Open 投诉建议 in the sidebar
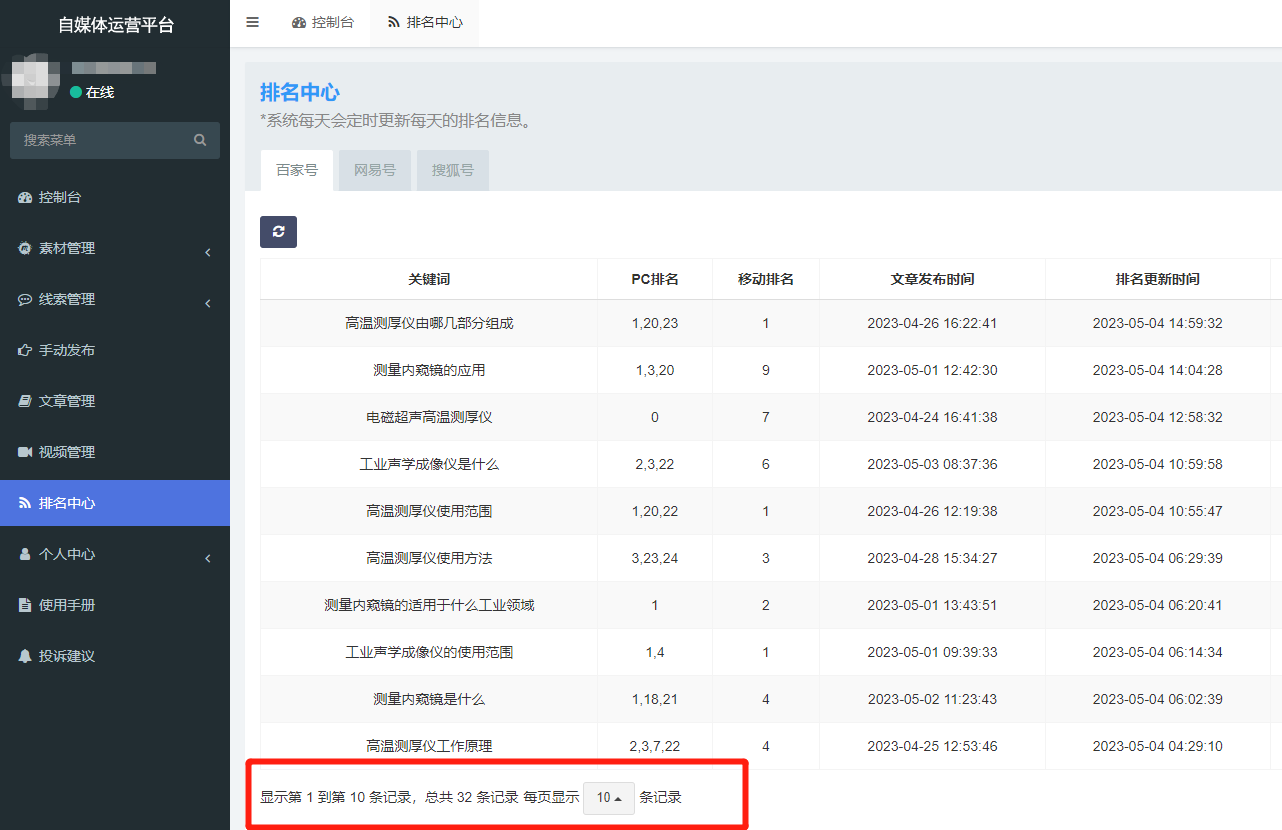The width and height of the screenshot is (1282, 830). (x=66, y=656)
